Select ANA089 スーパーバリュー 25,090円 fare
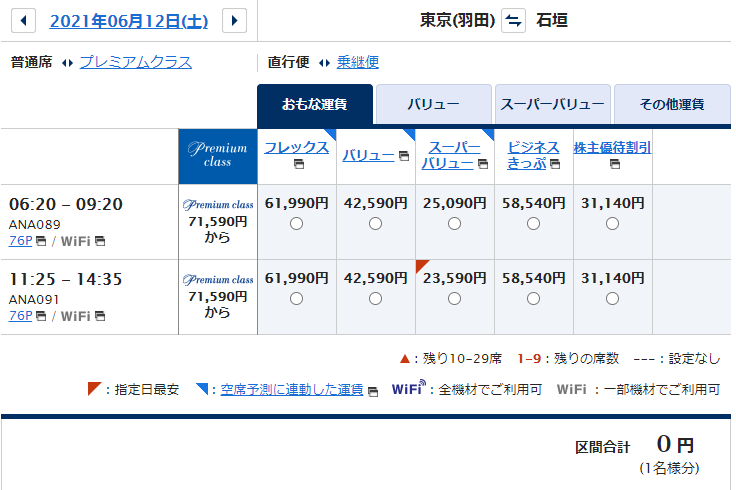This screenshot has height=490, width=736. click(x=454, y=223)
